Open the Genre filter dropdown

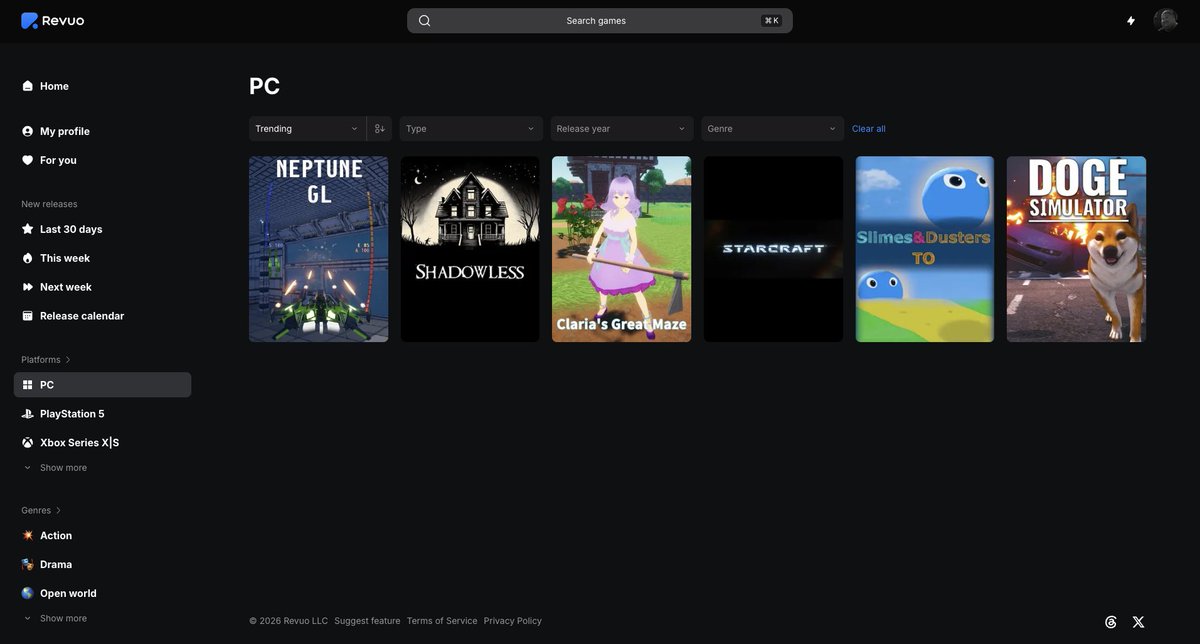[773, 129]
